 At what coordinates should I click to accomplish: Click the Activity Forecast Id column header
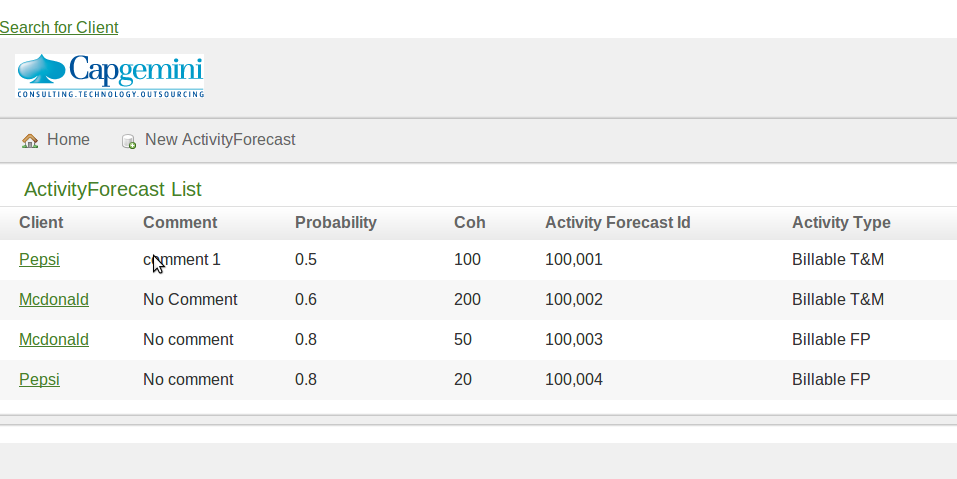[x=618, y=223]
